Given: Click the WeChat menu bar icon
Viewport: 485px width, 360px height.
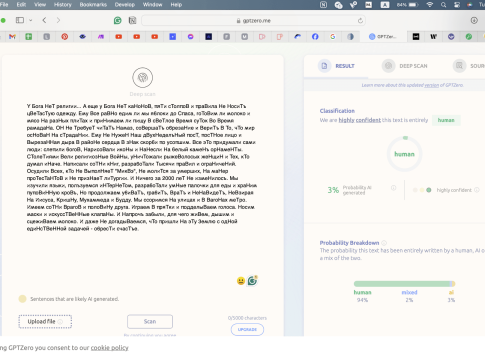Looking at the screenshot, I should (338, 5).
